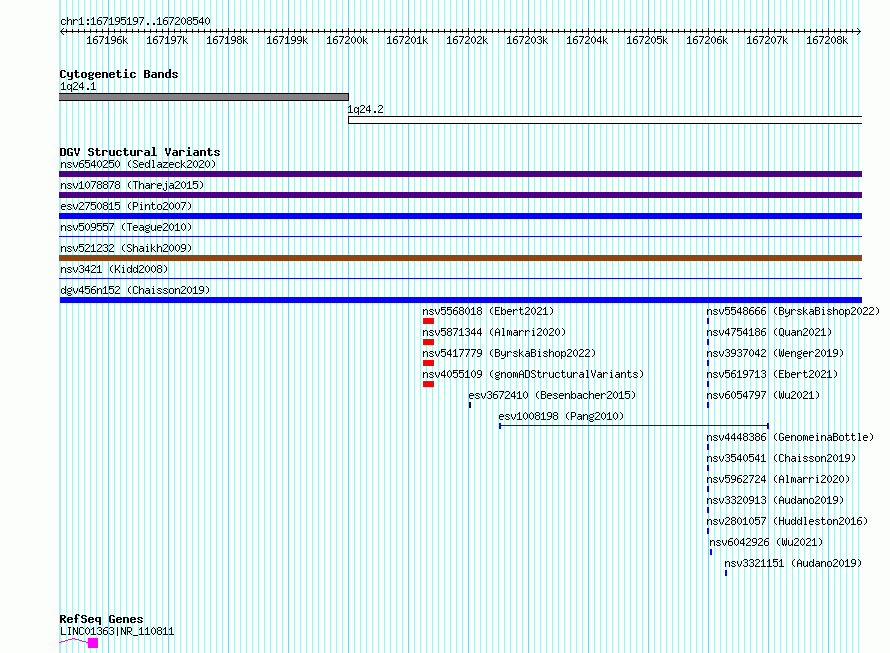Select nsv3421 (Kidd2008) label

[114, 269]
